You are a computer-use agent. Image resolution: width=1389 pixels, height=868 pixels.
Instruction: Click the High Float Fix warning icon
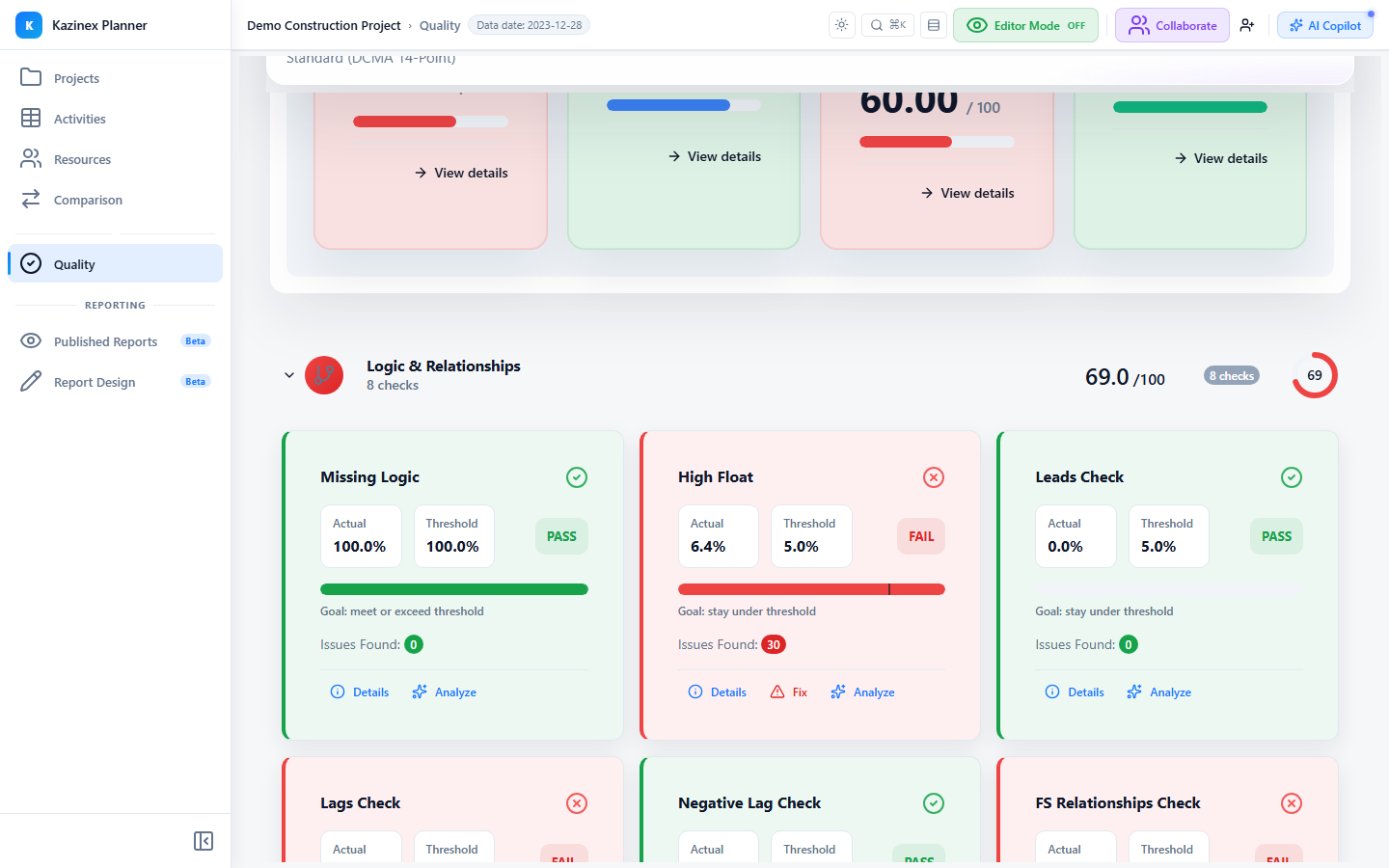click(777, 692)
